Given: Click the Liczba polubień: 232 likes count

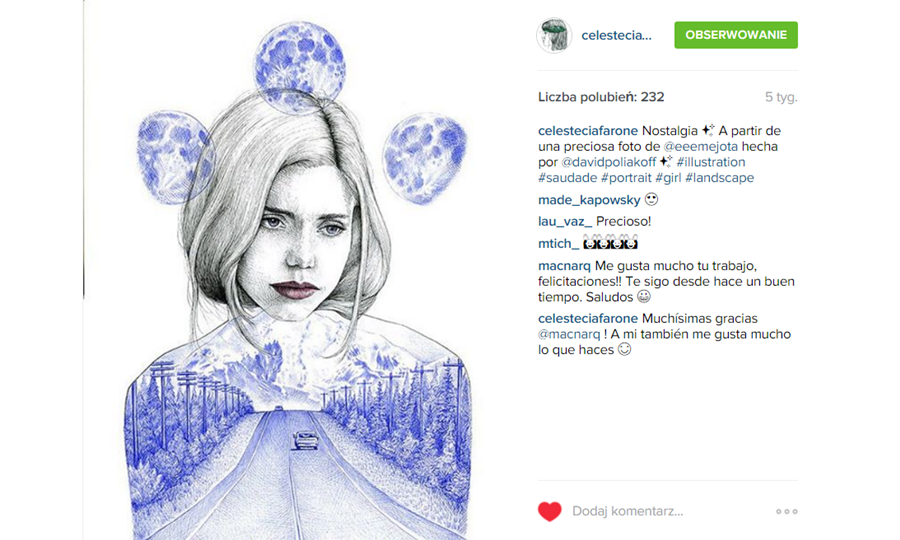Looking at the screenshot, I should [x=601, y=97].
